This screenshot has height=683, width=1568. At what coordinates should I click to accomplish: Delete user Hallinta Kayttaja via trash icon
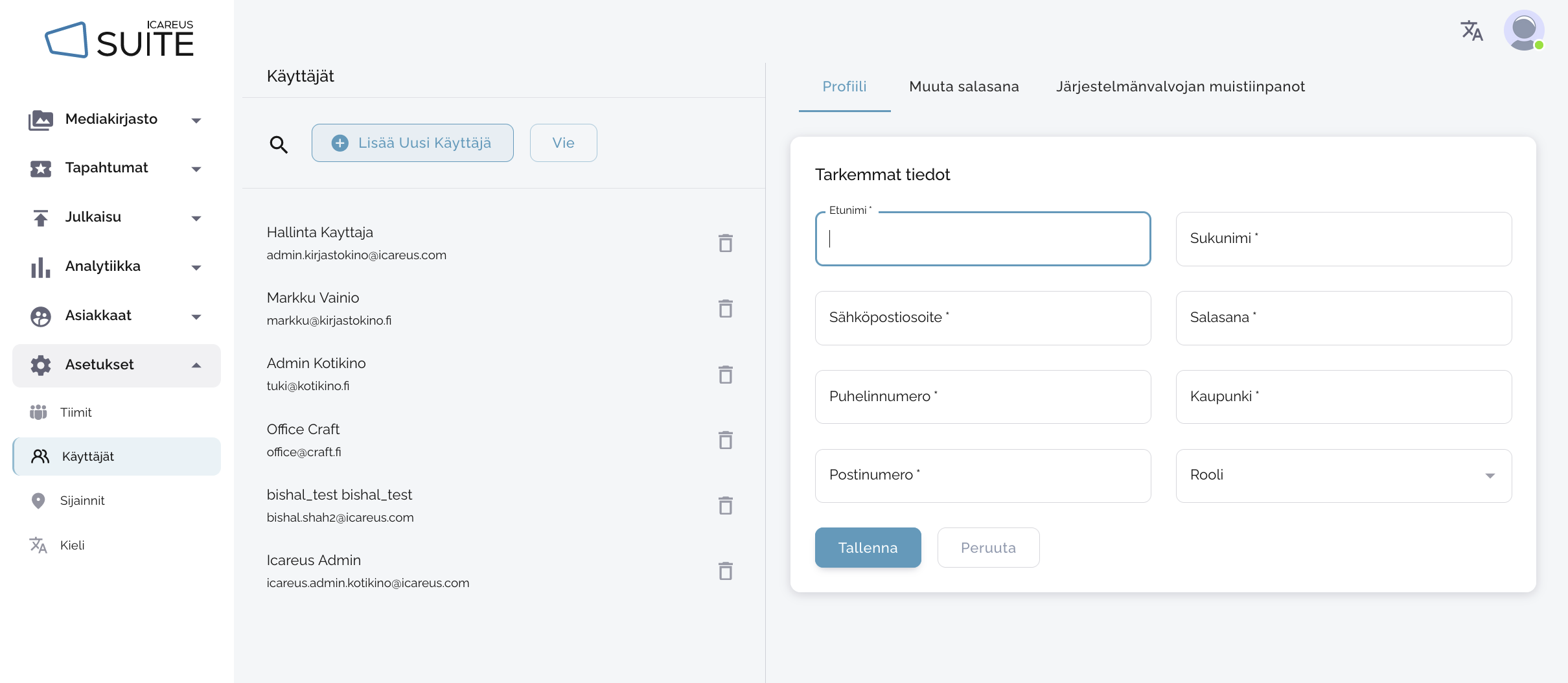(x=725, y=244)
